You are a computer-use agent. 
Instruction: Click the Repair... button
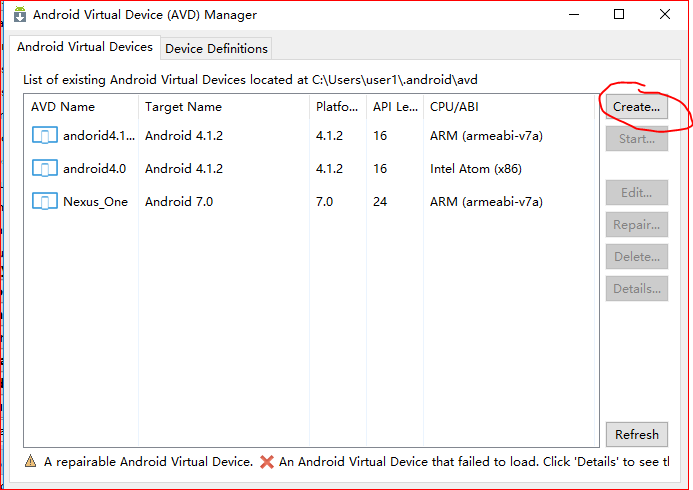[x=636, y=225]
